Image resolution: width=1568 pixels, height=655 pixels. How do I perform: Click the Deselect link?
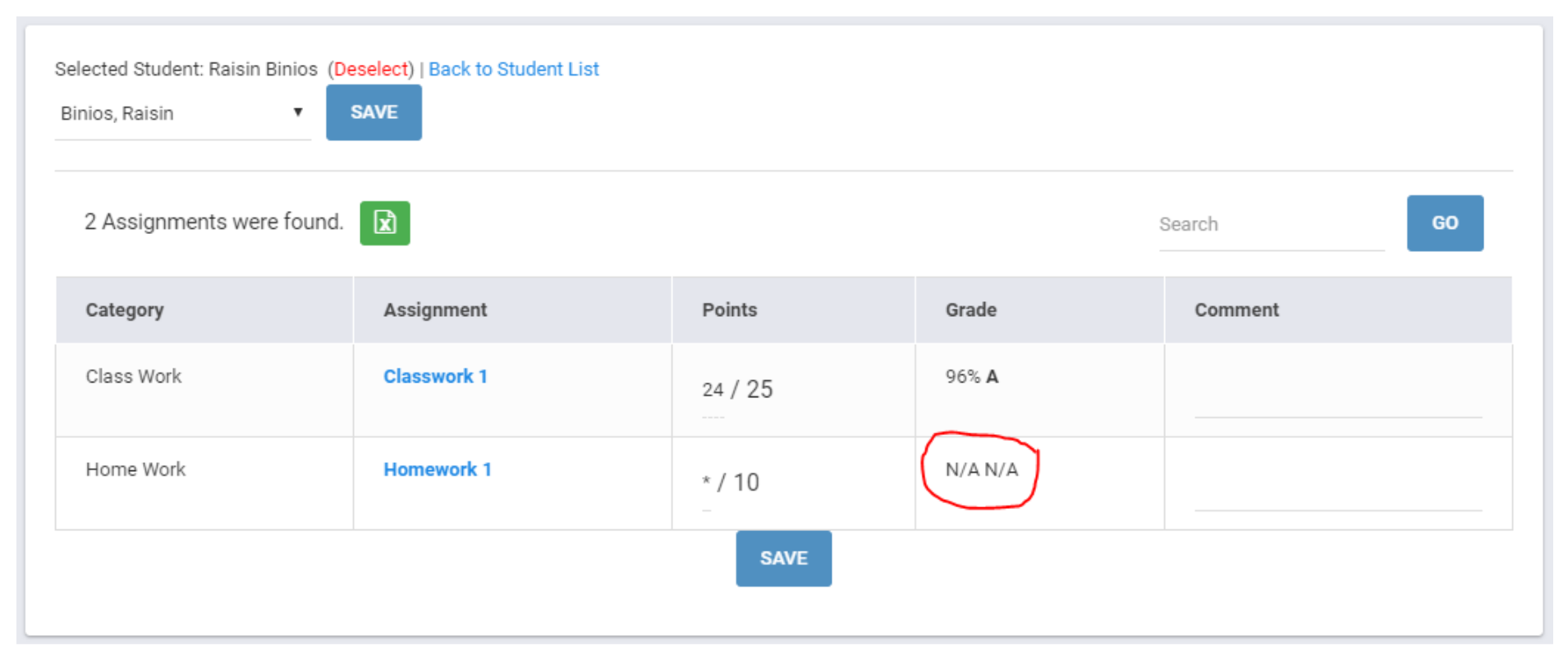[371, 69]
